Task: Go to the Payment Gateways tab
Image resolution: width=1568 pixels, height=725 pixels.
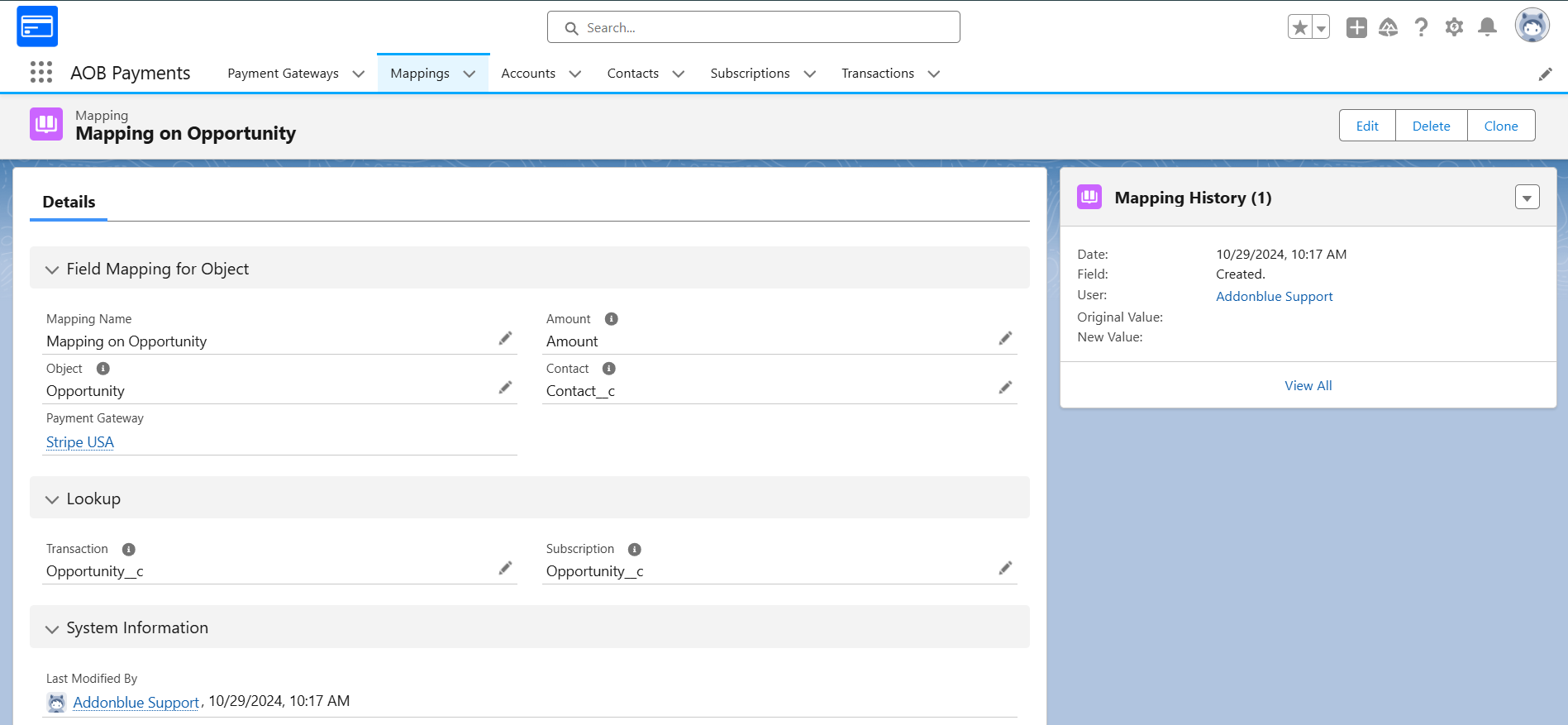Action: [283, 74]
